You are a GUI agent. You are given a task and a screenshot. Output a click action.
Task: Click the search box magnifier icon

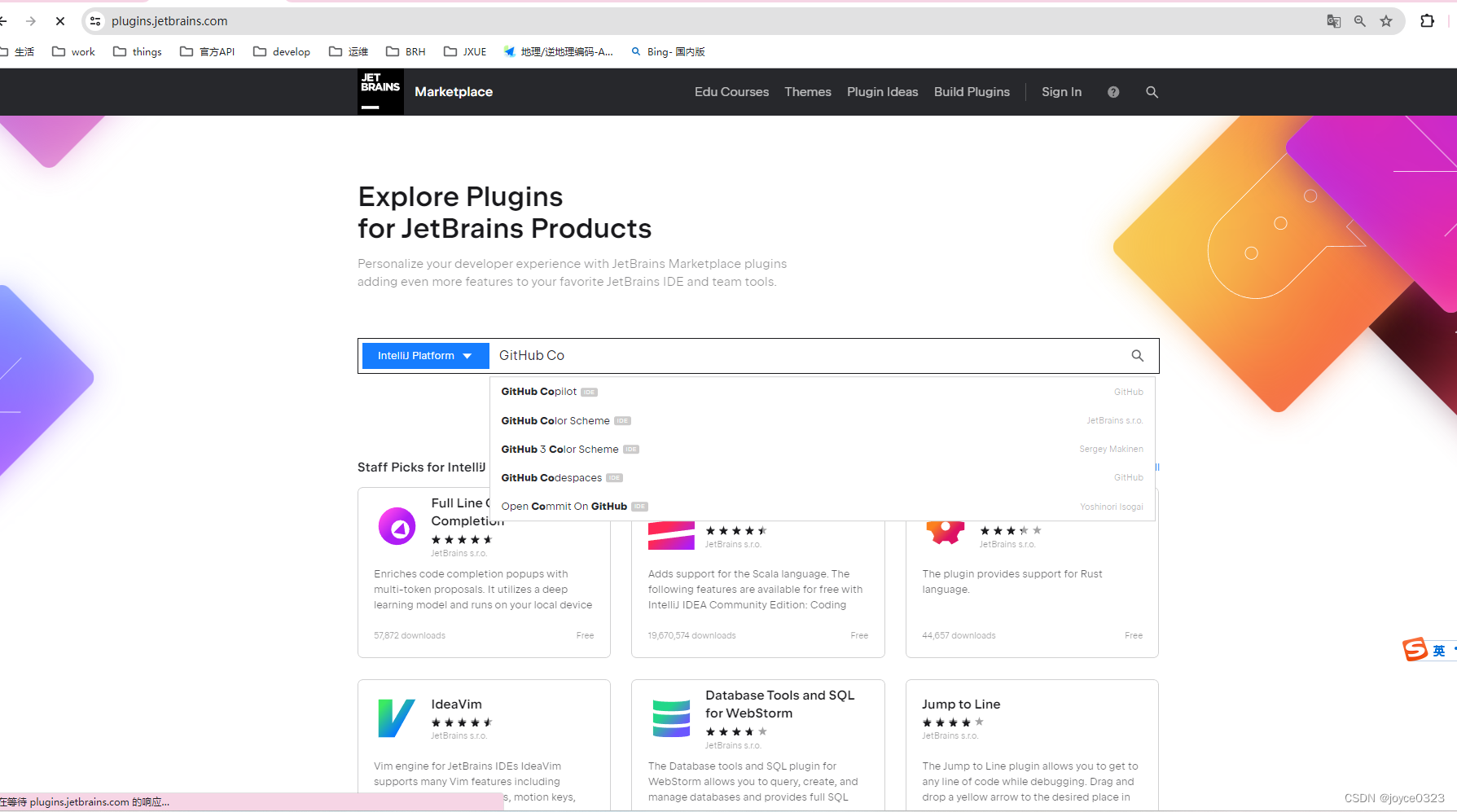click(x=1138, y=356)
